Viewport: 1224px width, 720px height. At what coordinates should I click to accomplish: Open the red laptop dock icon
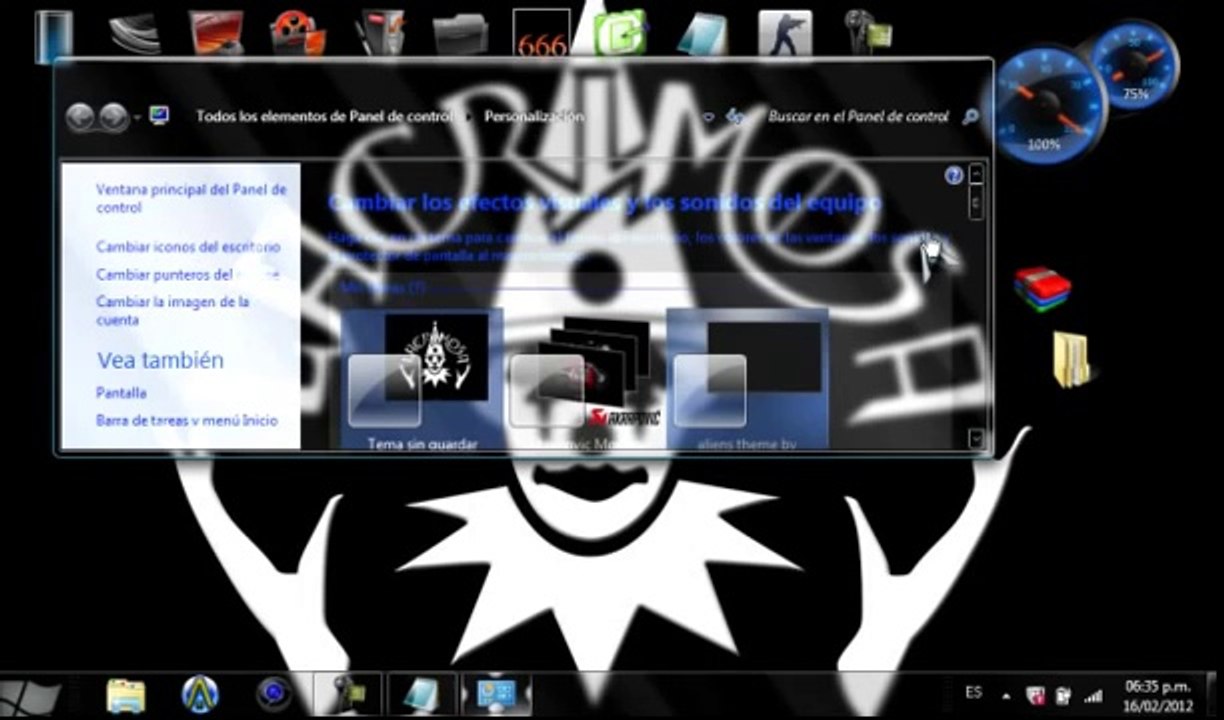point(216,33)
